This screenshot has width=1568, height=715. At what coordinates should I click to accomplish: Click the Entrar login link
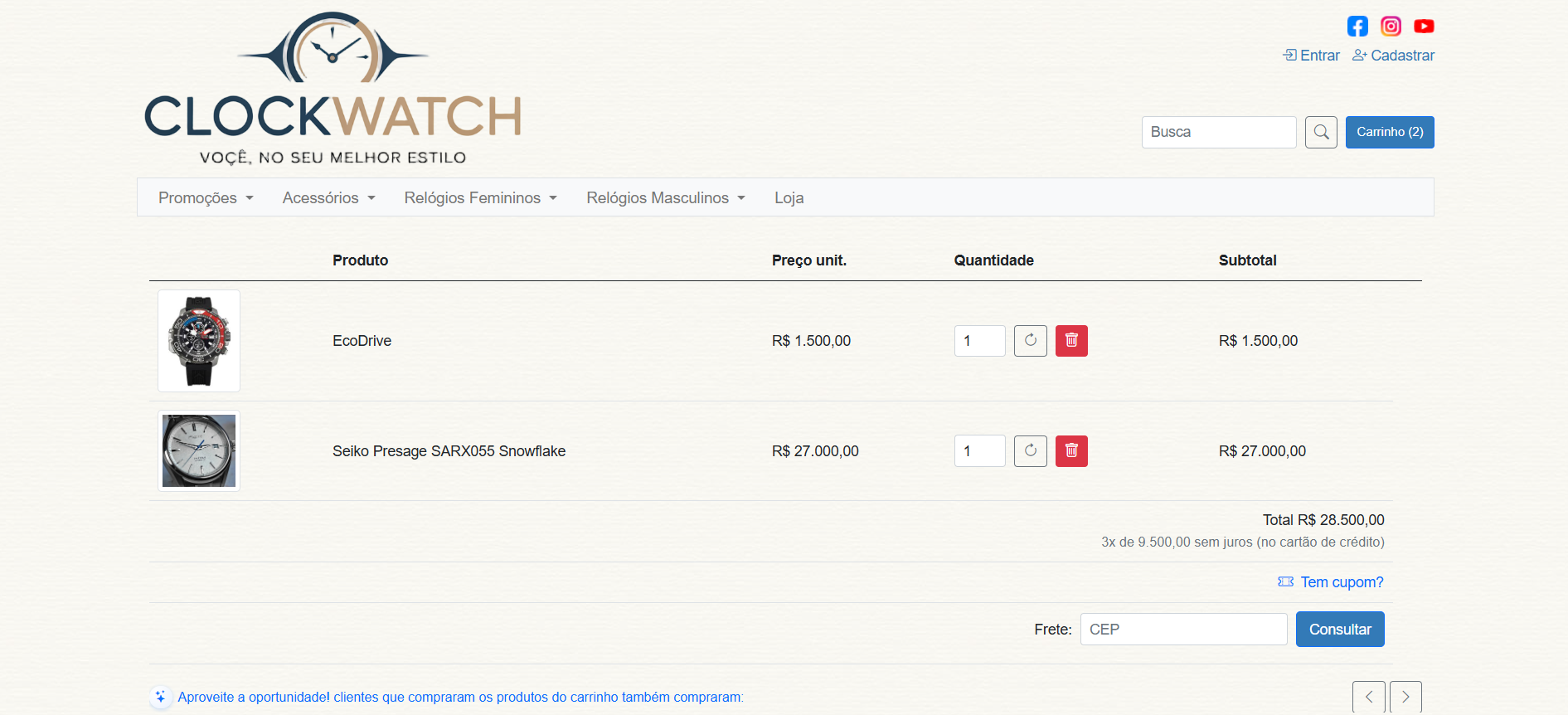[x=1311, y=56]
